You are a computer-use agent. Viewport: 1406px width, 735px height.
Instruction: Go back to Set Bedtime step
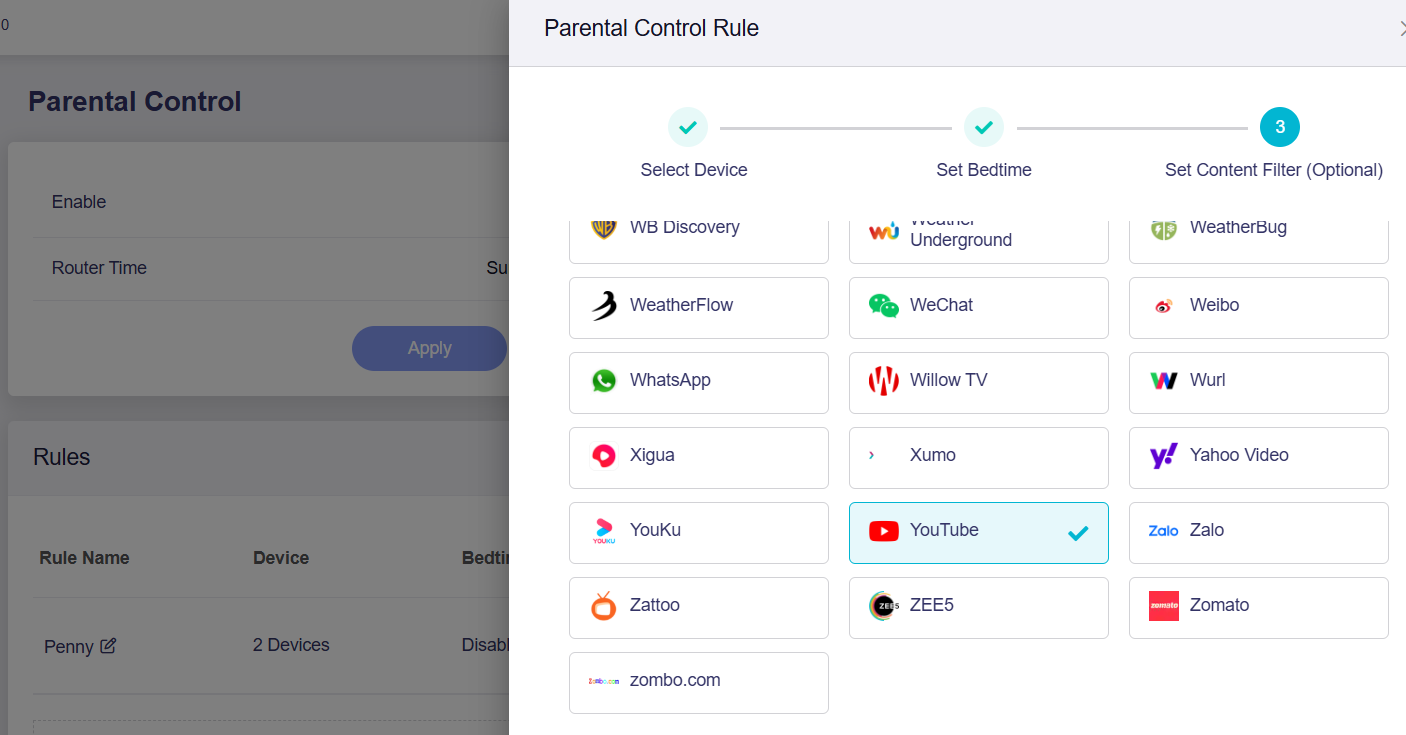(x=984, y=127)
